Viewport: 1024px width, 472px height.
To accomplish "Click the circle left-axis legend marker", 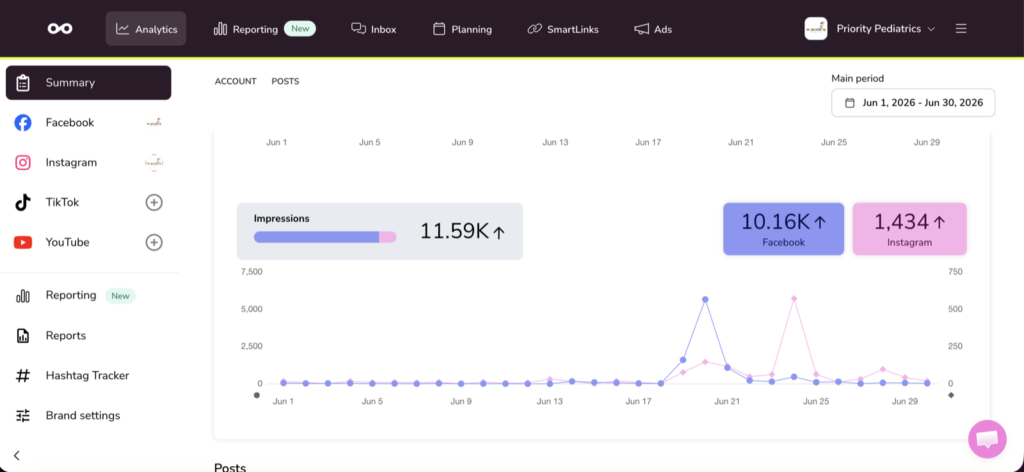I will [257, 395].
